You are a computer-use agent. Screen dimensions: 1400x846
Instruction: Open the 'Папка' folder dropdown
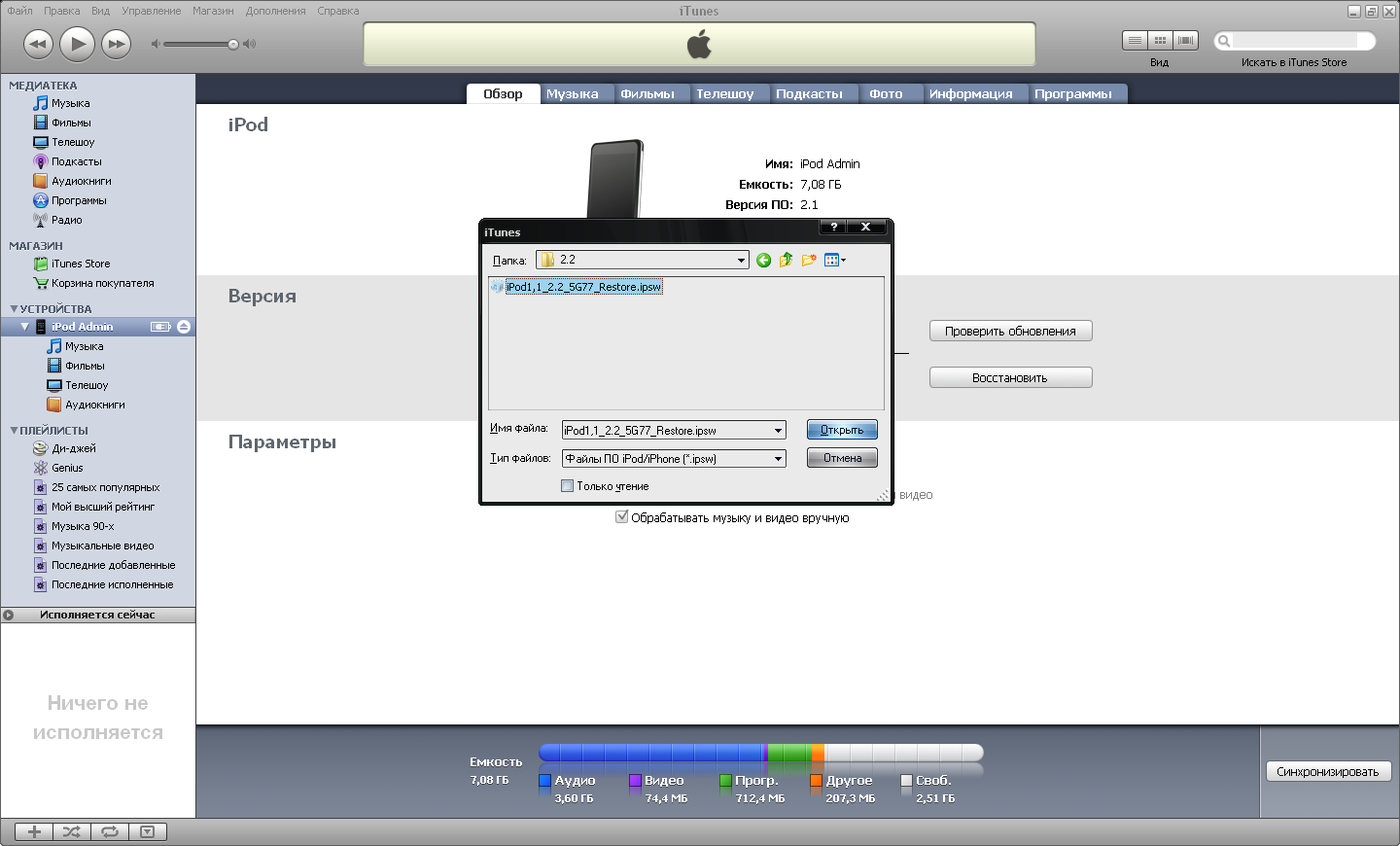(x=741, y=260)
